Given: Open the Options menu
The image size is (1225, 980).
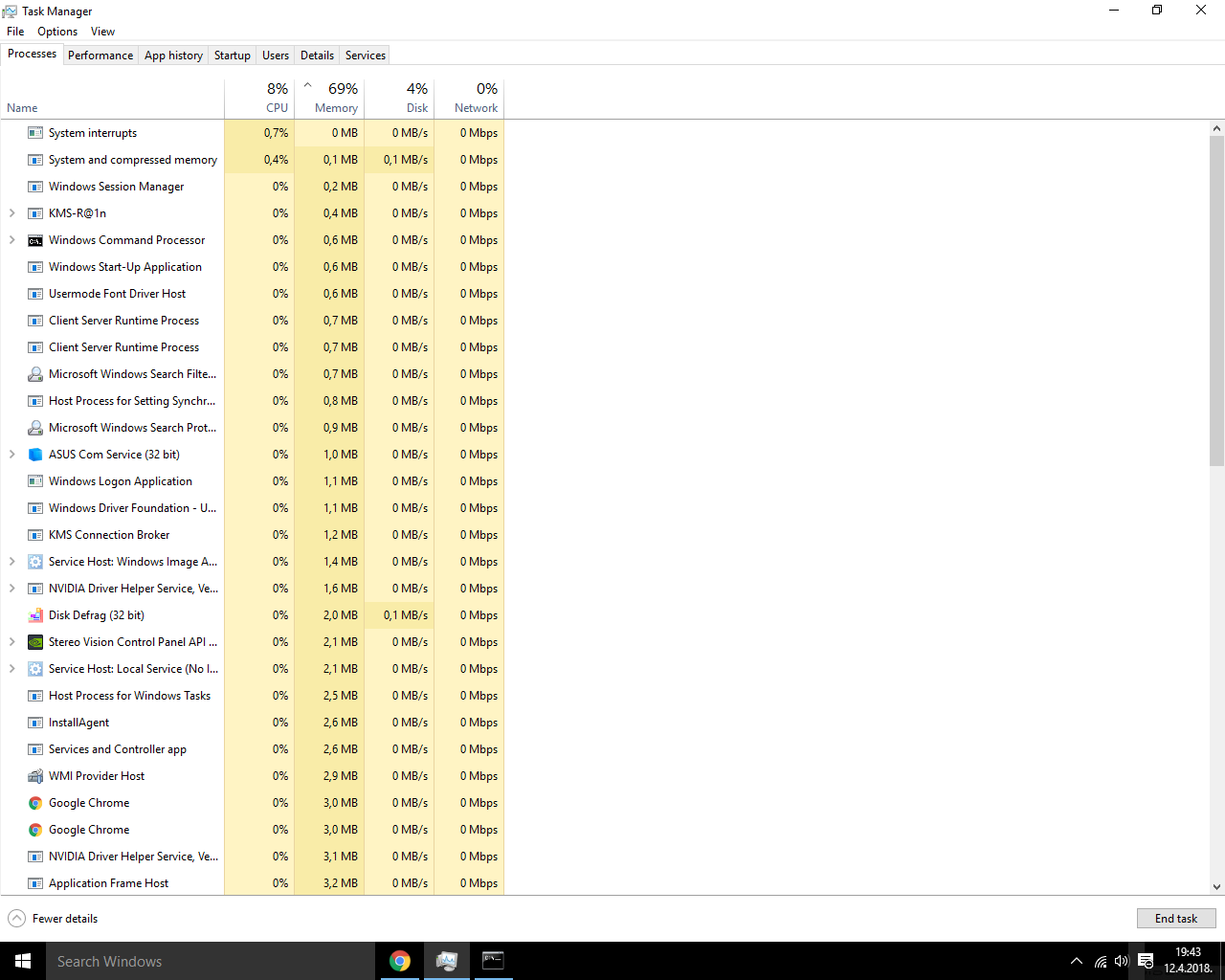Looking at the screenshot, I should pyautogui.click(x=57, y=32).
